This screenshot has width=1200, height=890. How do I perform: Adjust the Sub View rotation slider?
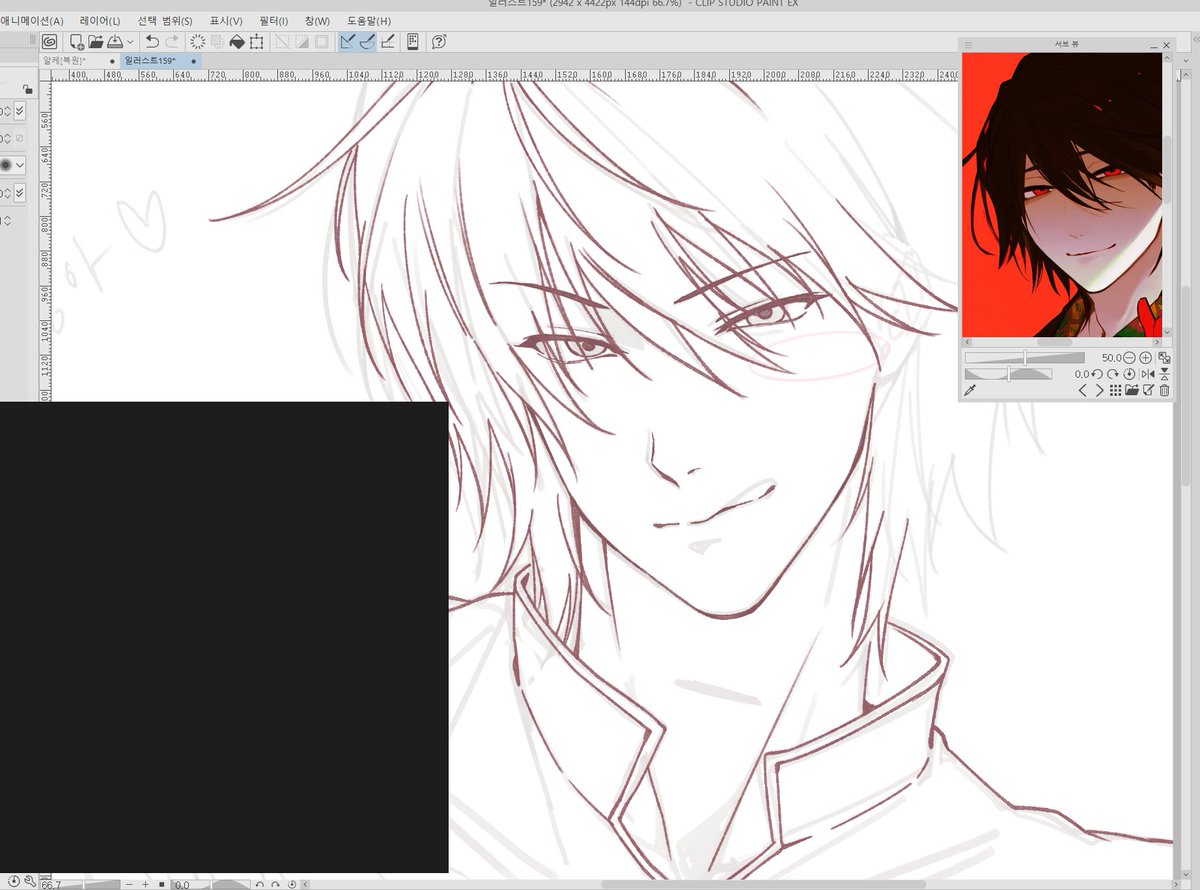tap(1008, 374)
